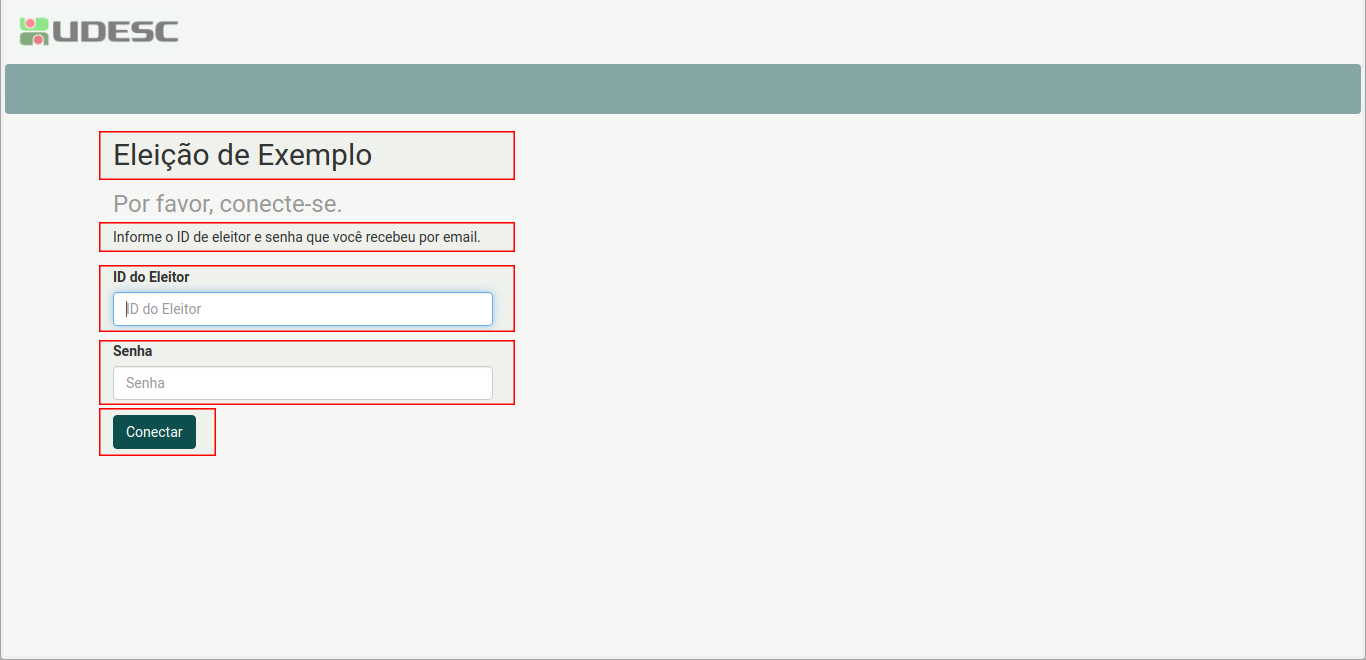This screenshot has height=660, width=1366.
Task: Click the UDESC wordmark text in logo
Action: 115,32
